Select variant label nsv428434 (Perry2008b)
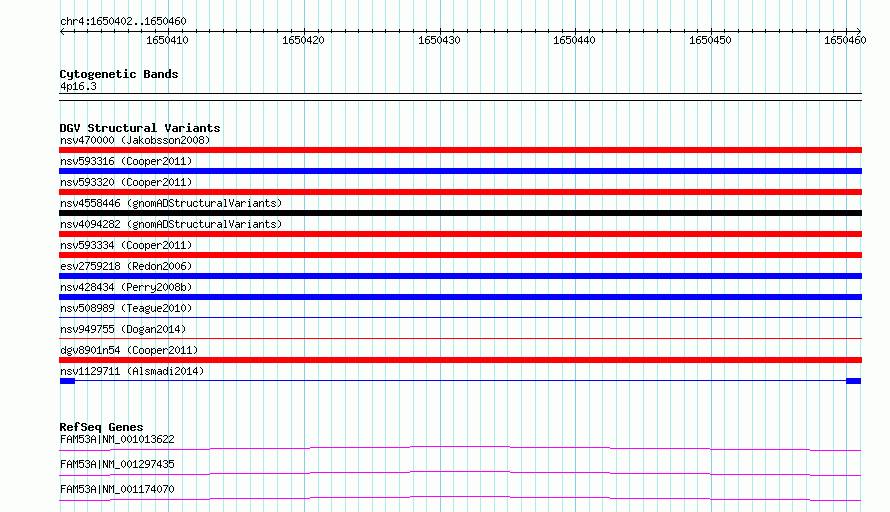The height and width of the screenshot is (512, 890). coord(126,287)
